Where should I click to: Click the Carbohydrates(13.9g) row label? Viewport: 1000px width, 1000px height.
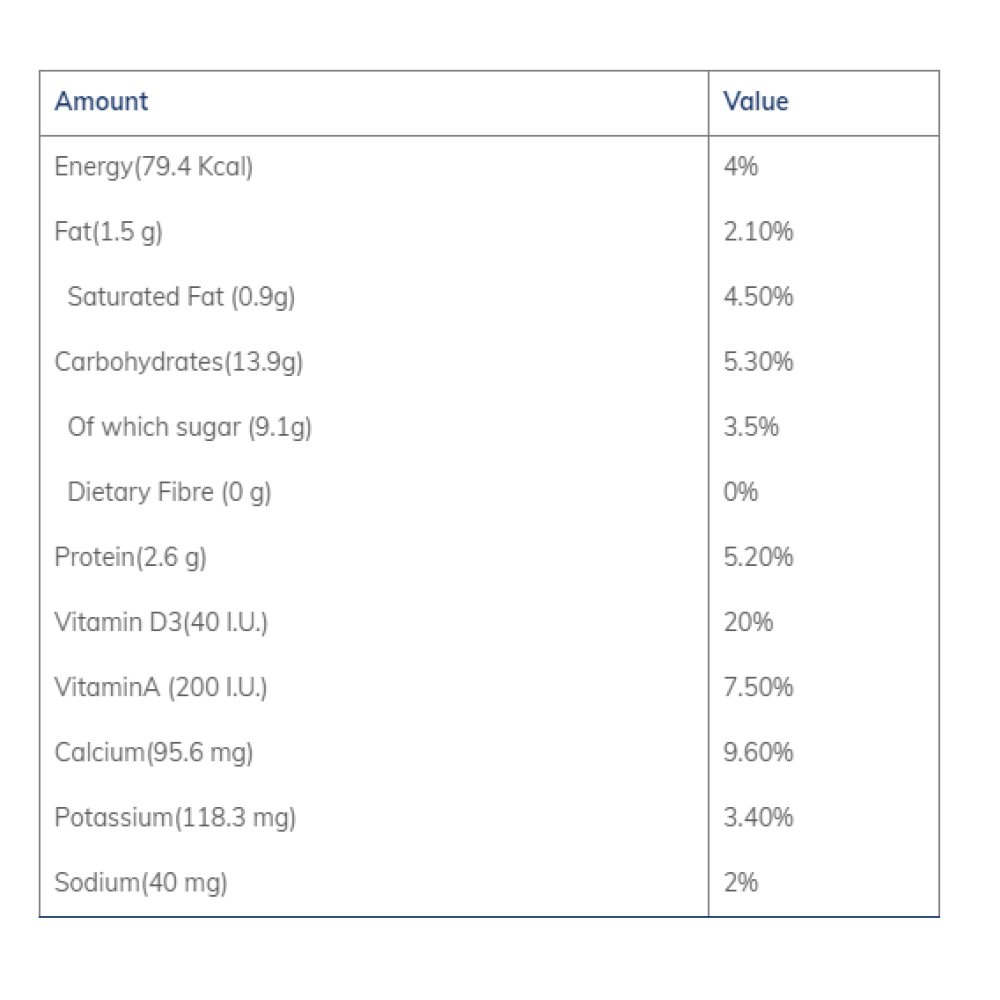[179, 362]
